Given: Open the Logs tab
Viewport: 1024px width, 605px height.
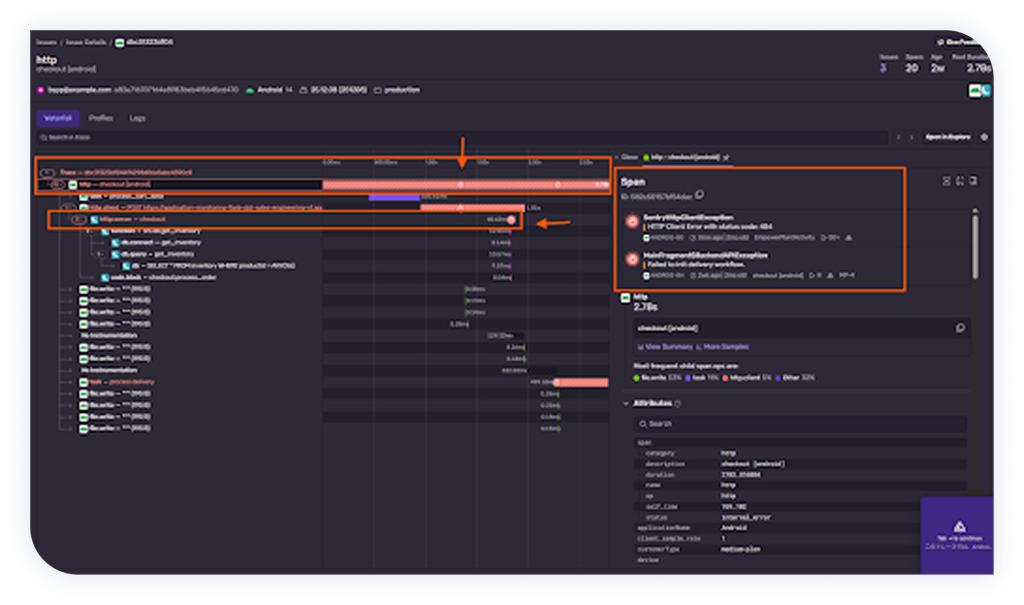Looking at the screenshot, I should [x=137, y=118].
